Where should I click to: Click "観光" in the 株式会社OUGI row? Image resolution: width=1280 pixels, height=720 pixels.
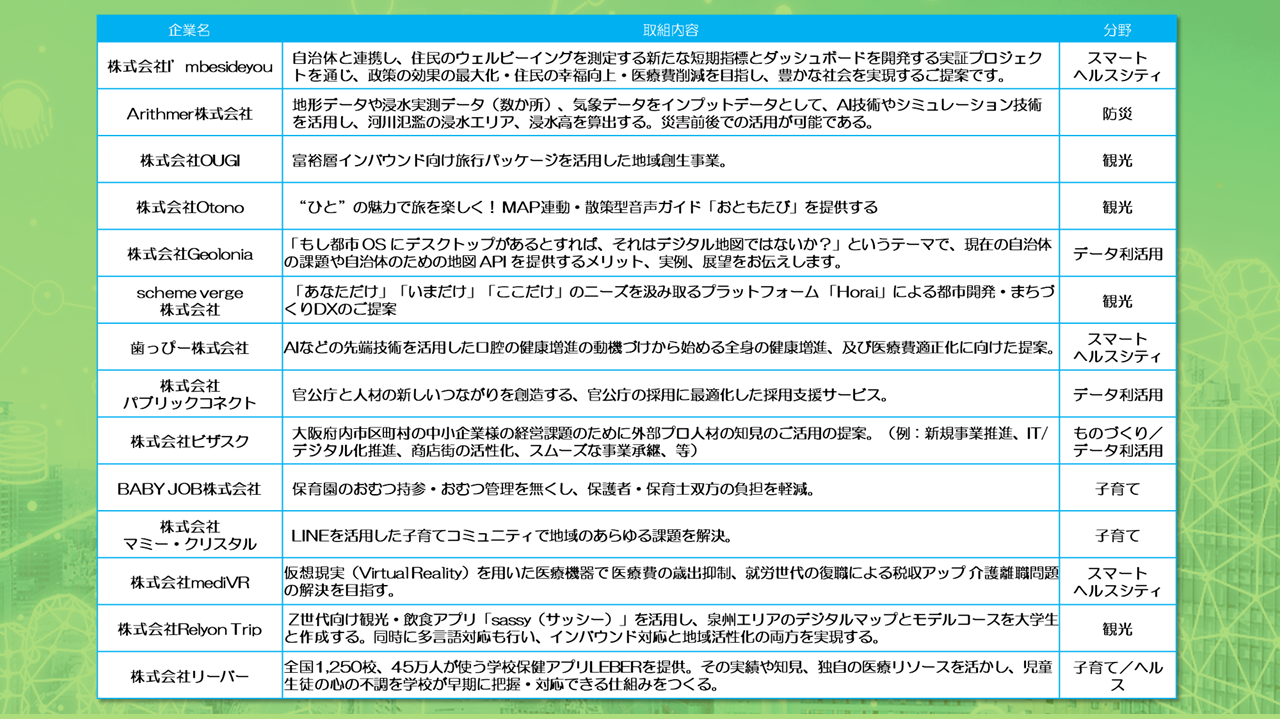1118,160
